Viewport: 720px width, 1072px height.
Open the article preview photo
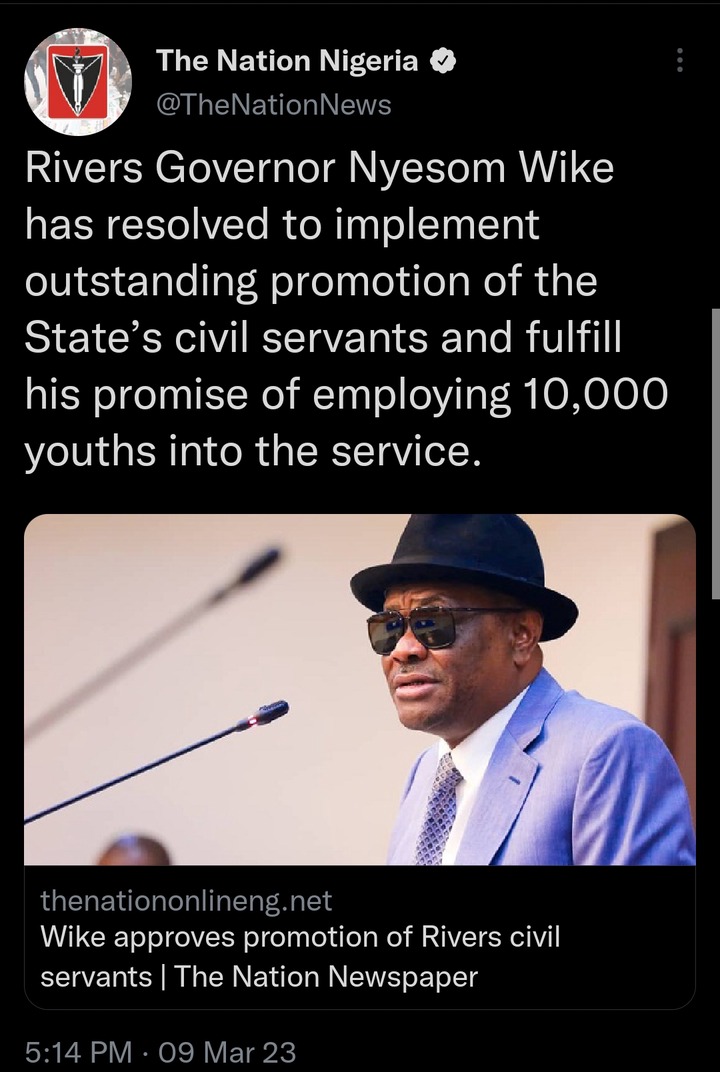(x=360, y=689)
